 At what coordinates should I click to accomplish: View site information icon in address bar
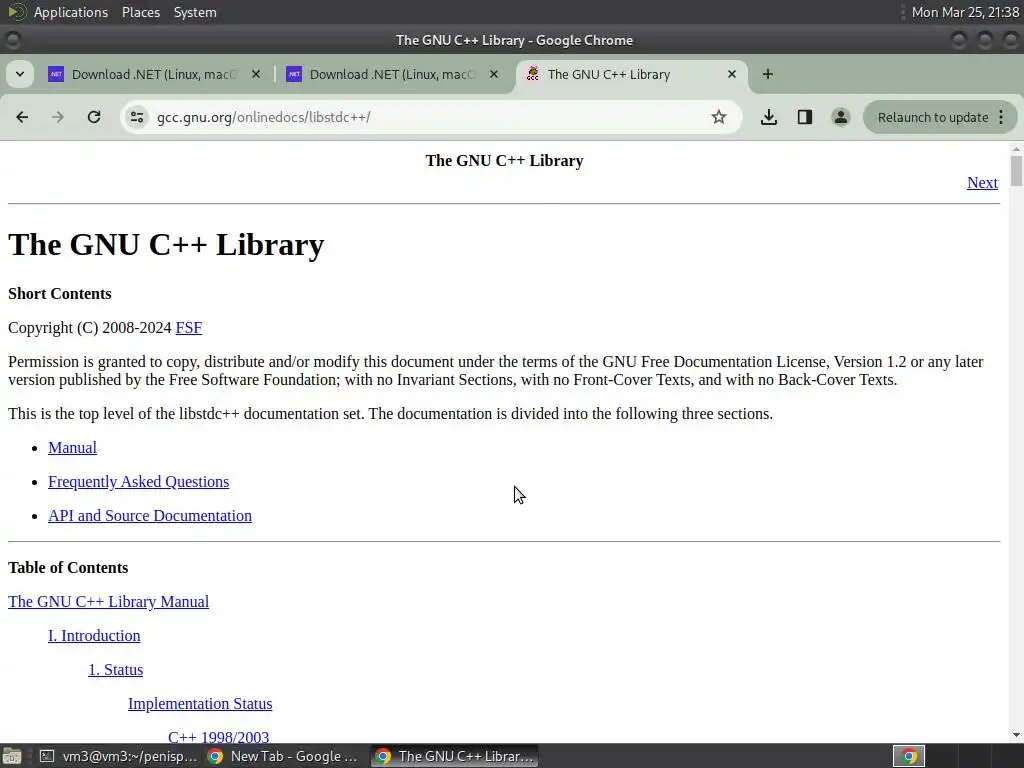pos(136,117)
